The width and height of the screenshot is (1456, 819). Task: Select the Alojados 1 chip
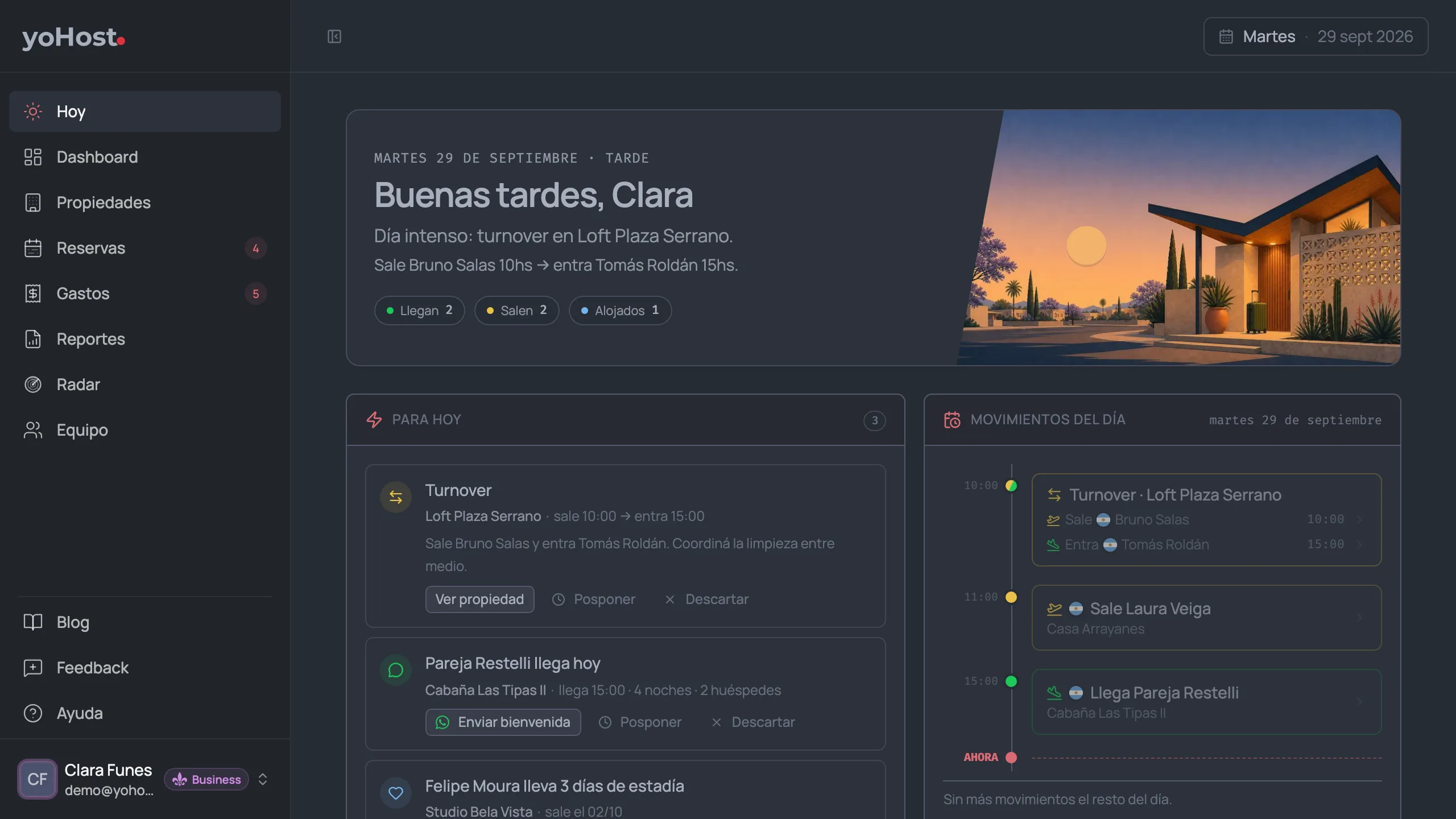621,311
